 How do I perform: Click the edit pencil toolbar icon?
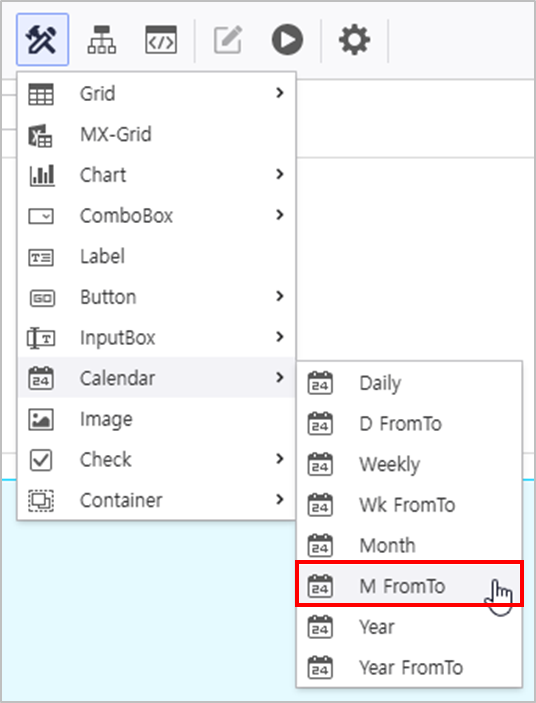pyautogui.click(x=228, y=39)
